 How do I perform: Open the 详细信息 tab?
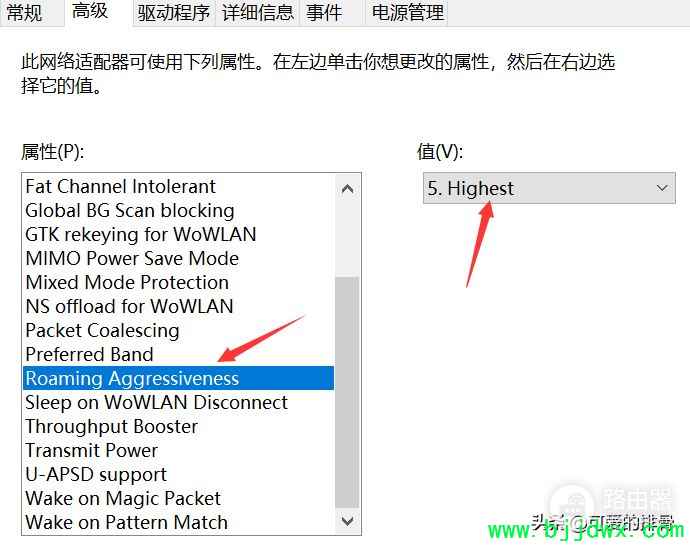pyautogui.click(x=257, y=12)
